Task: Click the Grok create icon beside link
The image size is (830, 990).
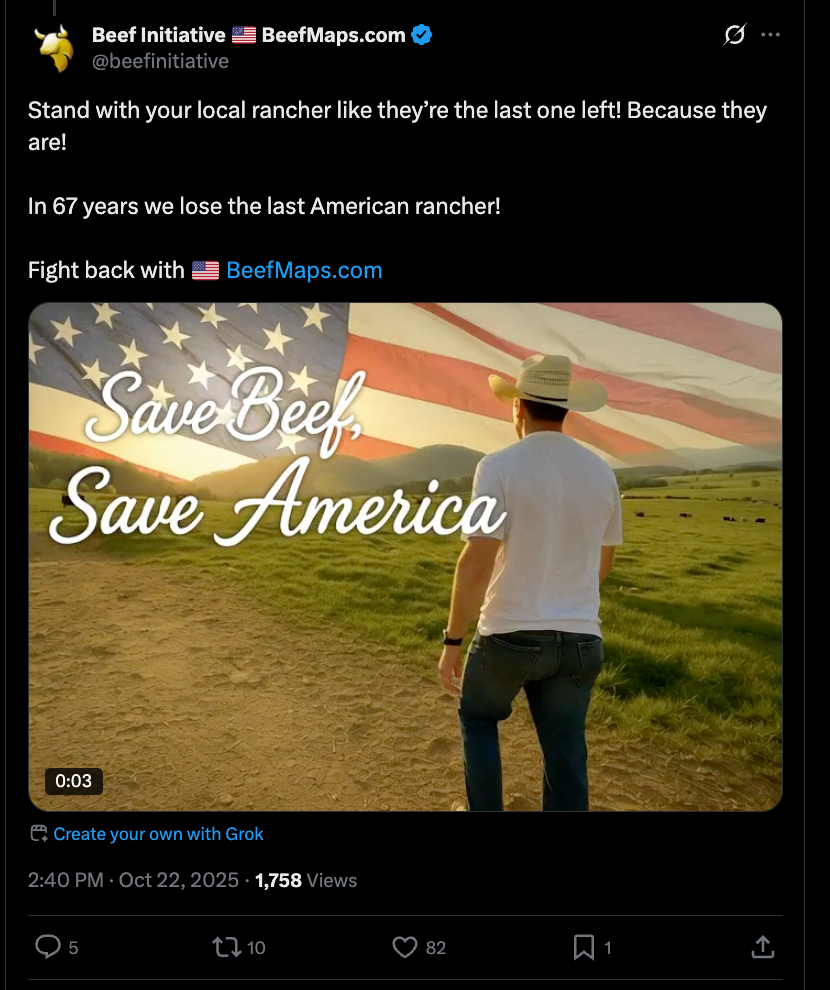Action: (x=39, y=833)
